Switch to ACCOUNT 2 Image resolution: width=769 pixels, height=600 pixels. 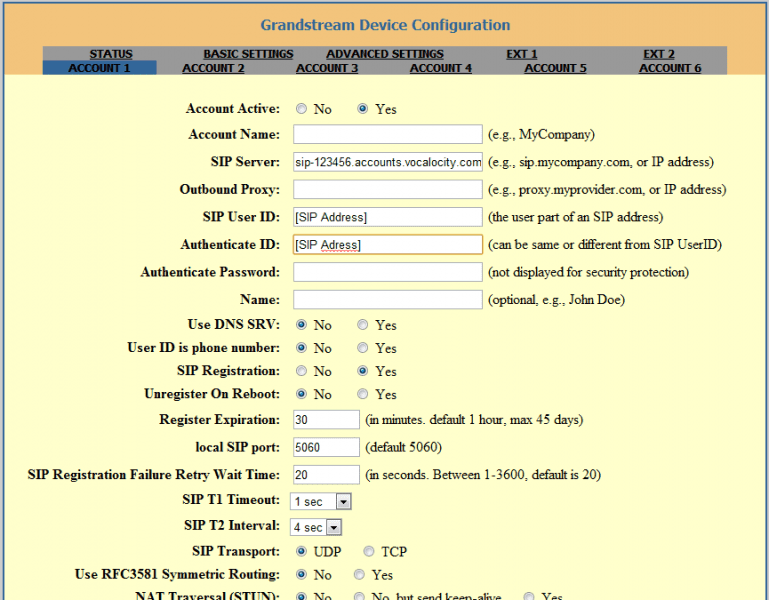pos(213,68)
